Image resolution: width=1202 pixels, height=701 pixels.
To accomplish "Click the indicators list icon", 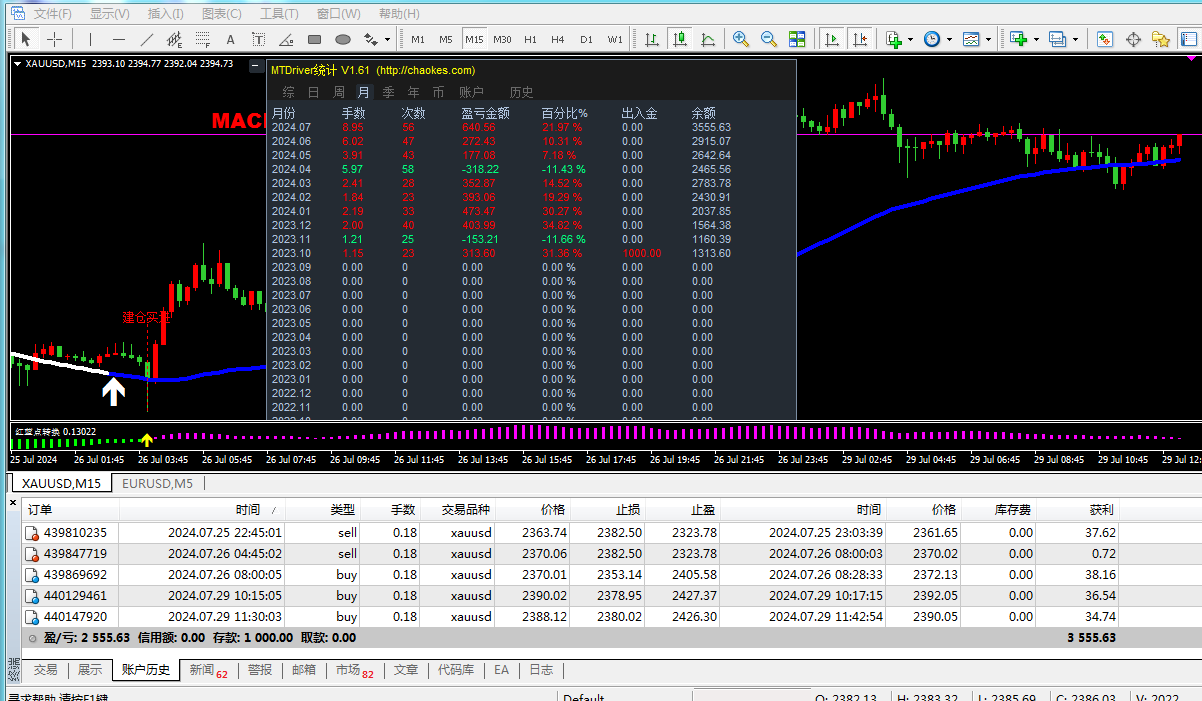I will click(894, 39).
